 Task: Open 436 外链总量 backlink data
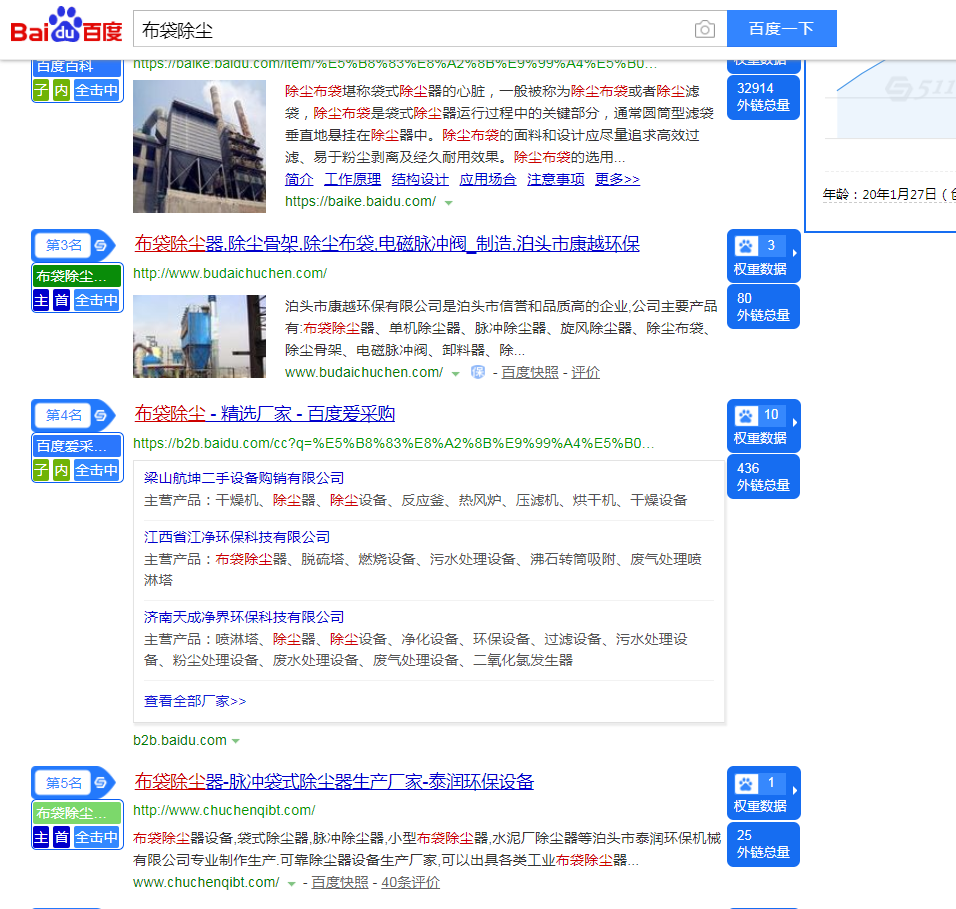pyautogui.click(x=763, y=477)
